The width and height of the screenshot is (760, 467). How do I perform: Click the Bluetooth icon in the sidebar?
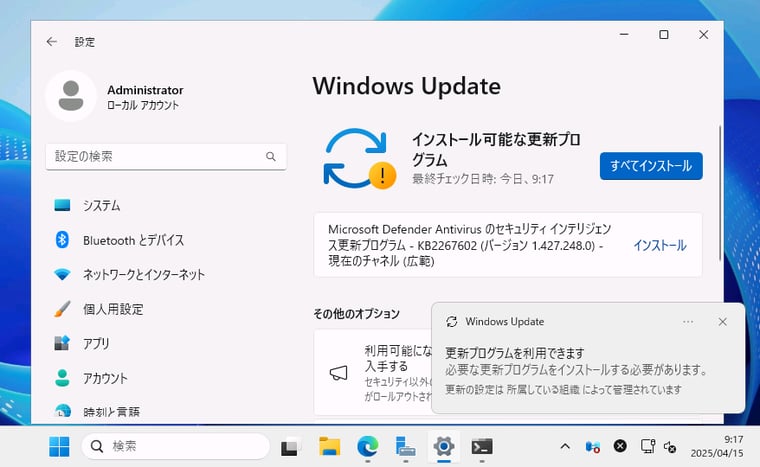pyautogui.click(x=62, y=240)
